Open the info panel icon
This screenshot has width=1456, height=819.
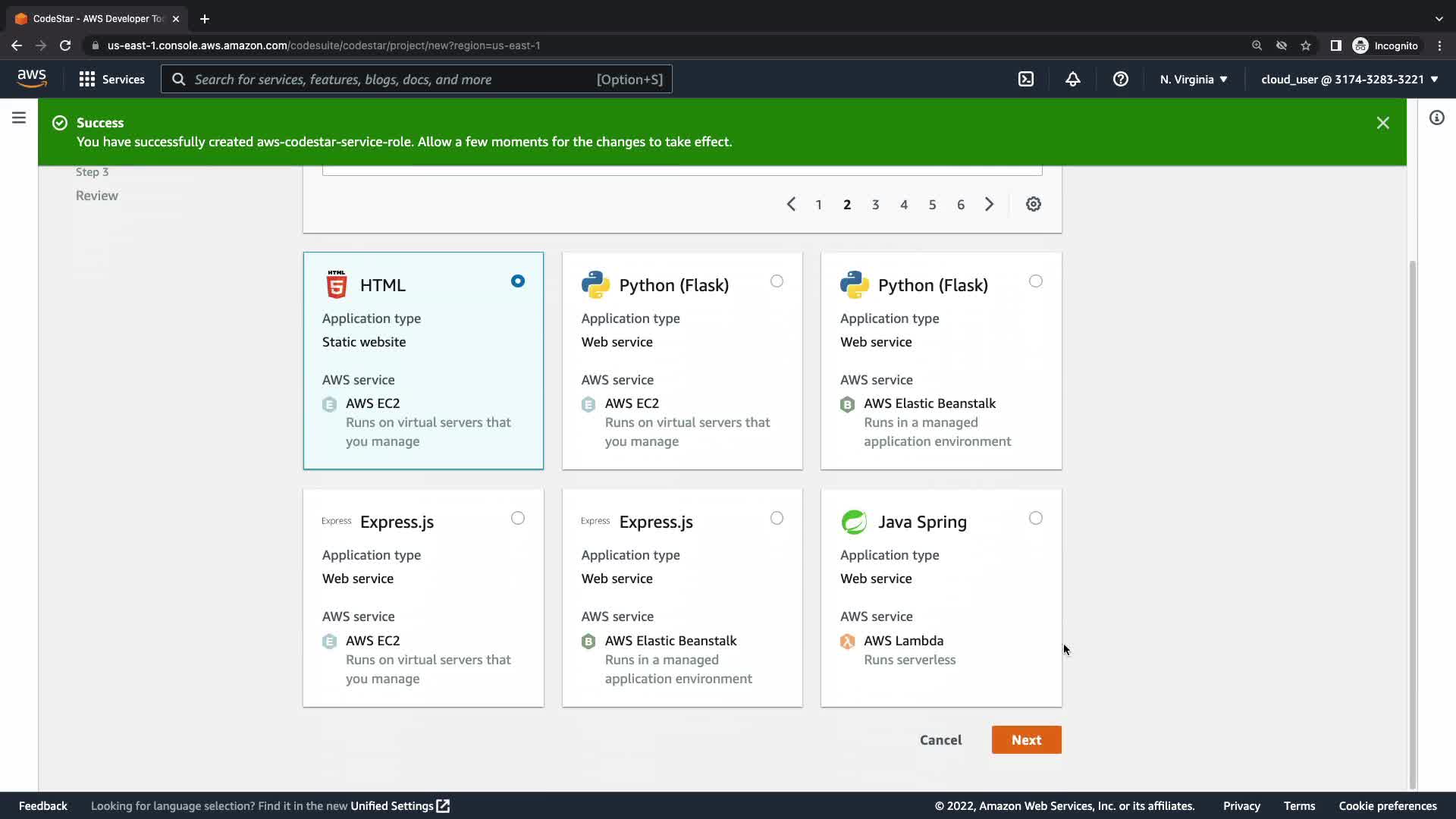(1436, 118)
